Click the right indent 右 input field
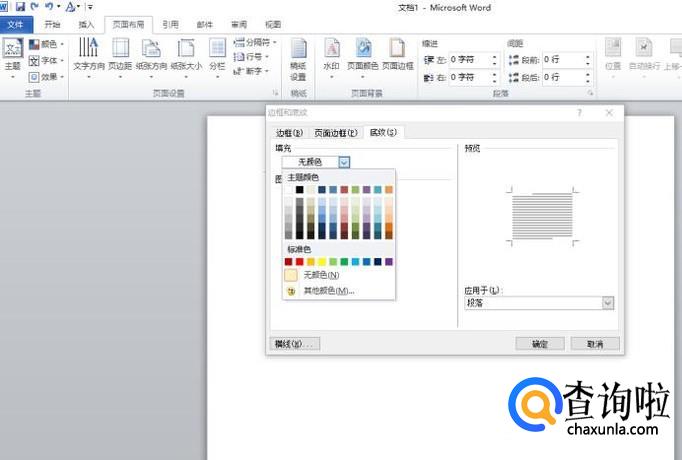 469,77
